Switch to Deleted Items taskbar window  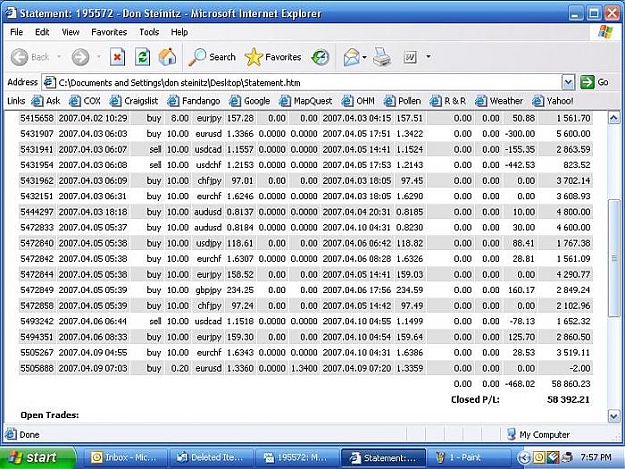pos(211,457)
